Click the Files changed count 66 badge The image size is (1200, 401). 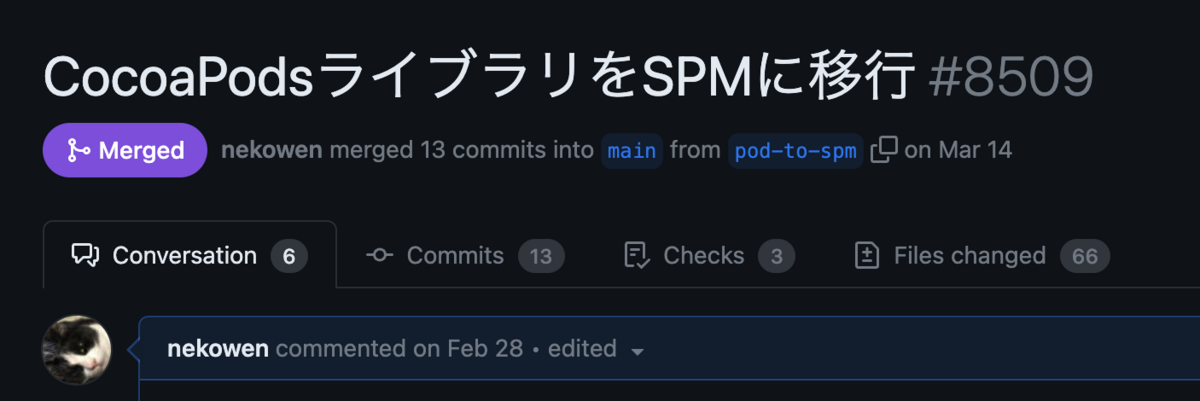(x=1085, y=256)
